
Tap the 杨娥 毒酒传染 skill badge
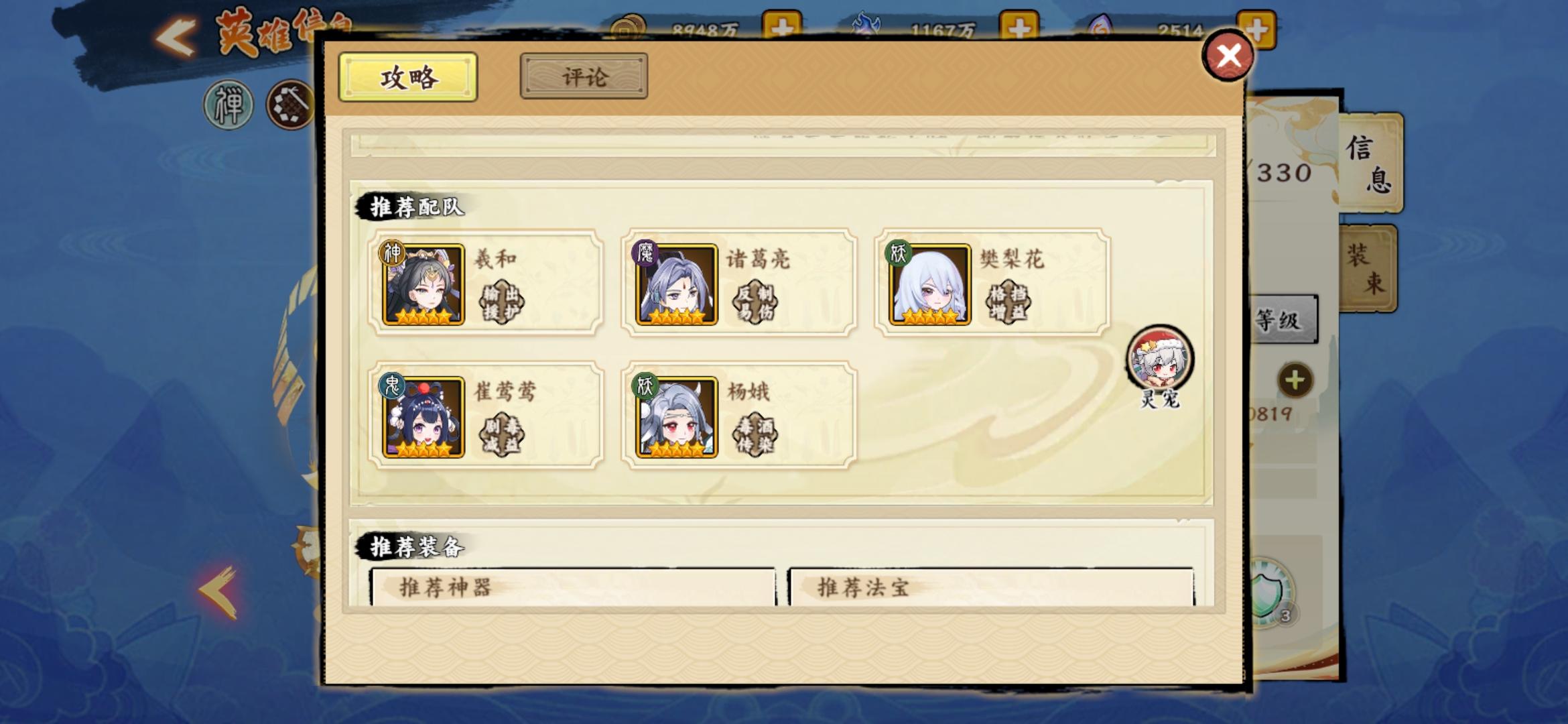click(755, 435)
